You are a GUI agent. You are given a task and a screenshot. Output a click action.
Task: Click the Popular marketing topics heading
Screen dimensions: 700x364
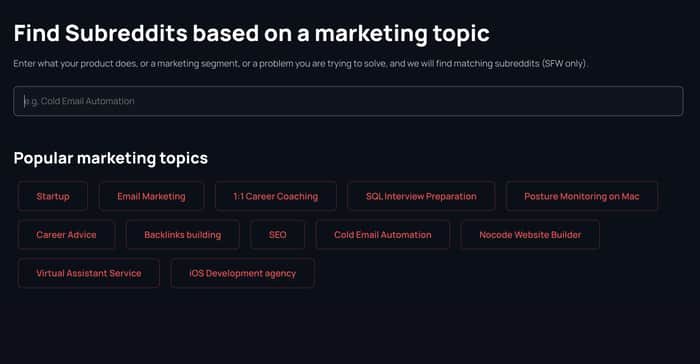coord(111,158)
